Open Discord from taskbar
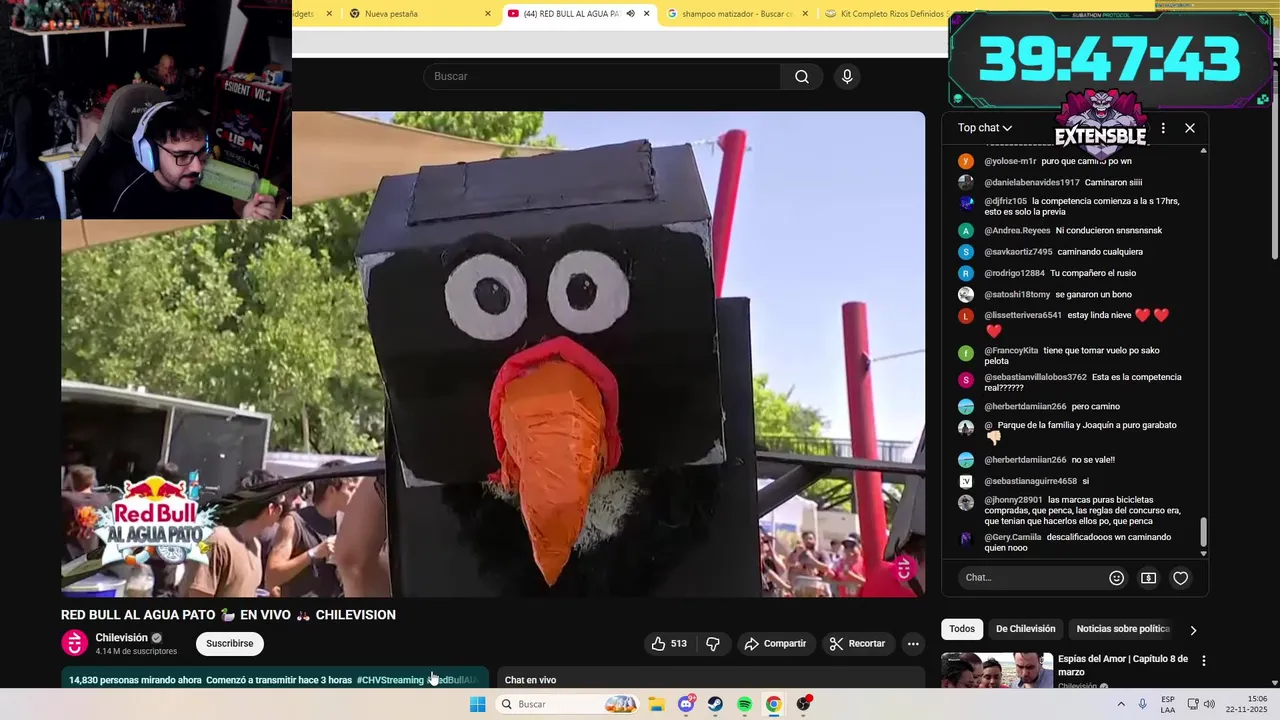This screenshot has height=720, width=1280. click(686, 704)
